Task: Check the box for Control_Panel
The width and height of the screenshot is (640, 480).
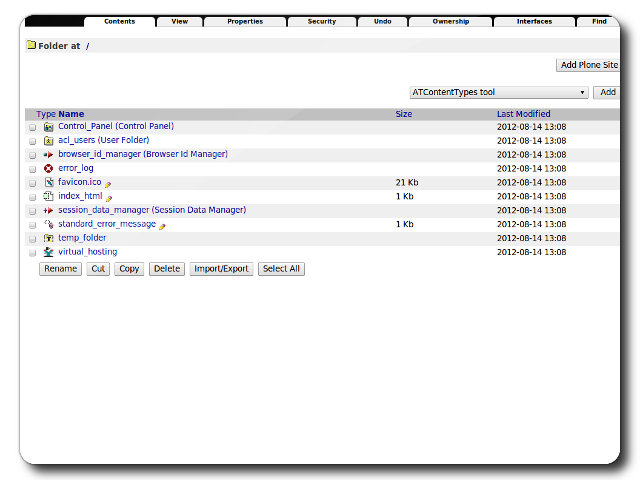Action: point(33,128)
